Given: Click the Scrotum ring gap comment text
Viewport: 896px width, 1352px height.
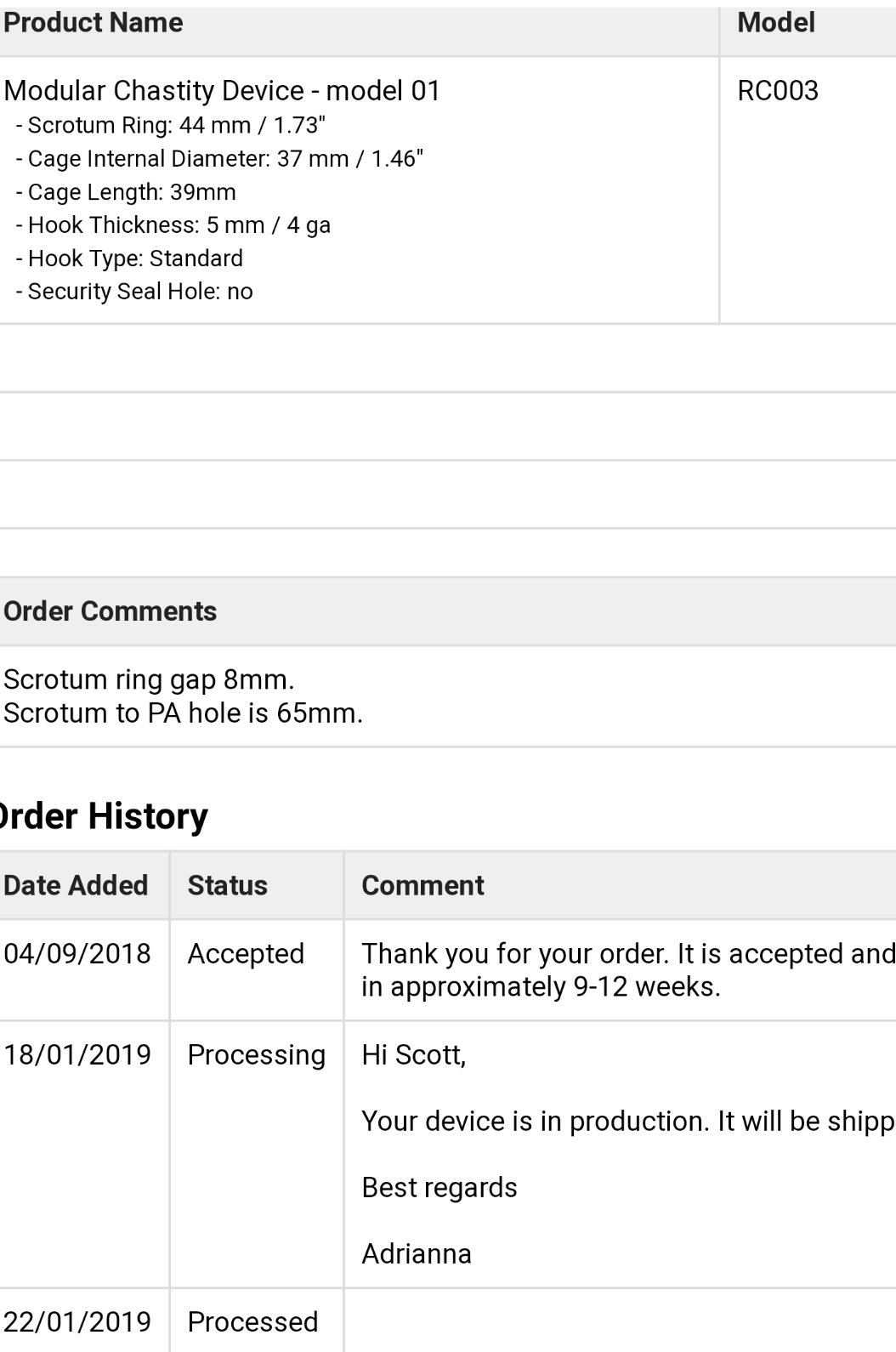Looking at the screenshot, I should tap(149, 679).
